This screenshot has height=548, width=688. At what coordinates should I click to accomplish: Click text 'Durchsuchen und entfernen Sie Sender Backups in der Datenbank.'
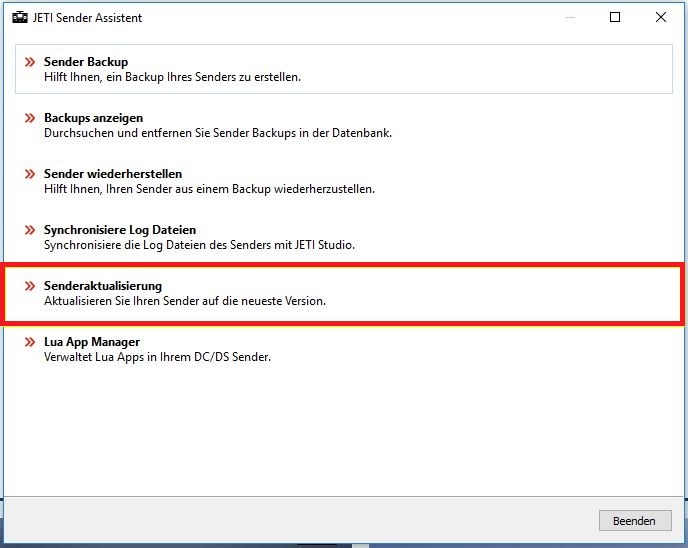218,133
